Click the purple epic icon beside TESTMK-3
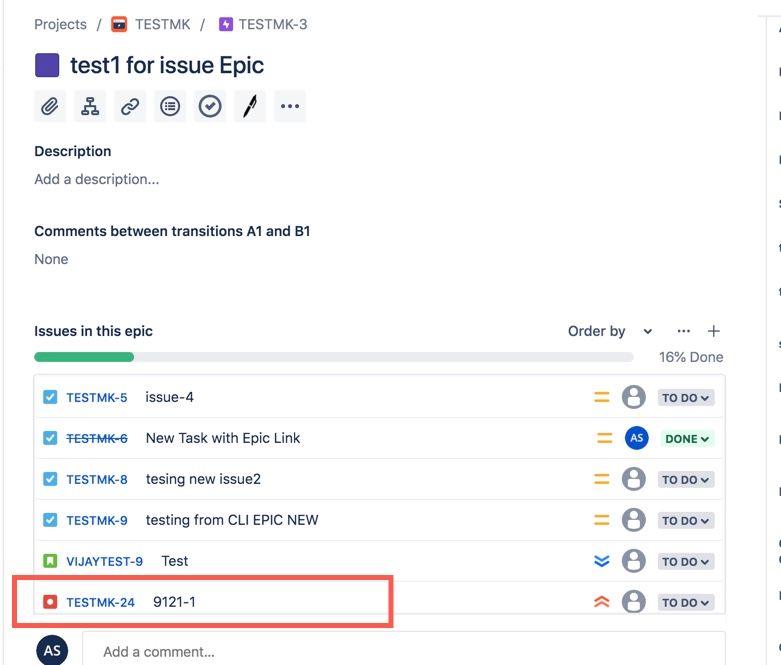The width and height of the screenshot is (781, 665). point(226,24)
